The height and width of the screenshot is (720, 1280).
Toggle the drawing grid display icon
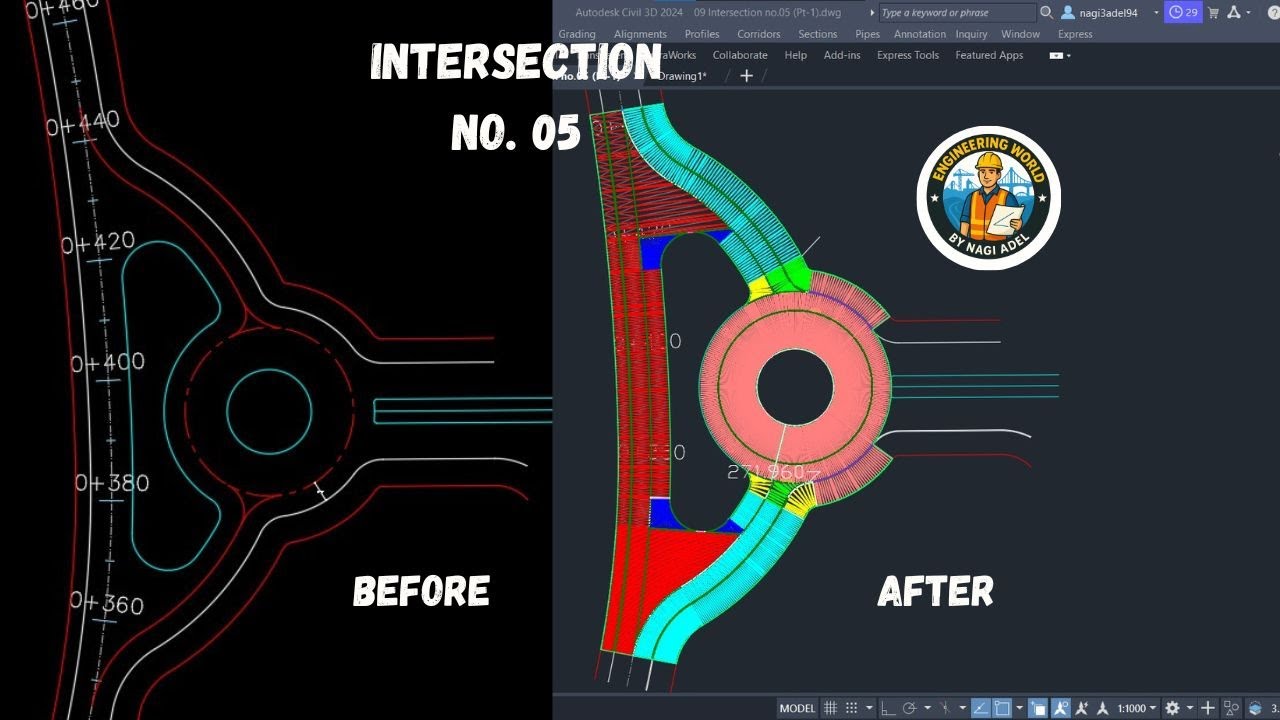pos(830,708)
